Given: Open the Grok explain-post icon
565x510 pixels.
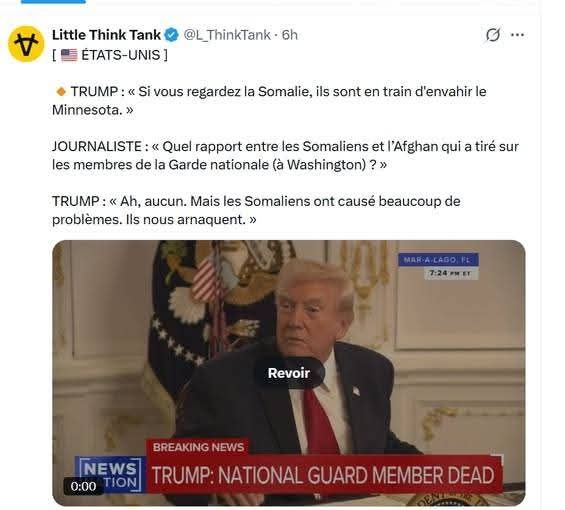Looking at the screenshot, I should (493, 35).
